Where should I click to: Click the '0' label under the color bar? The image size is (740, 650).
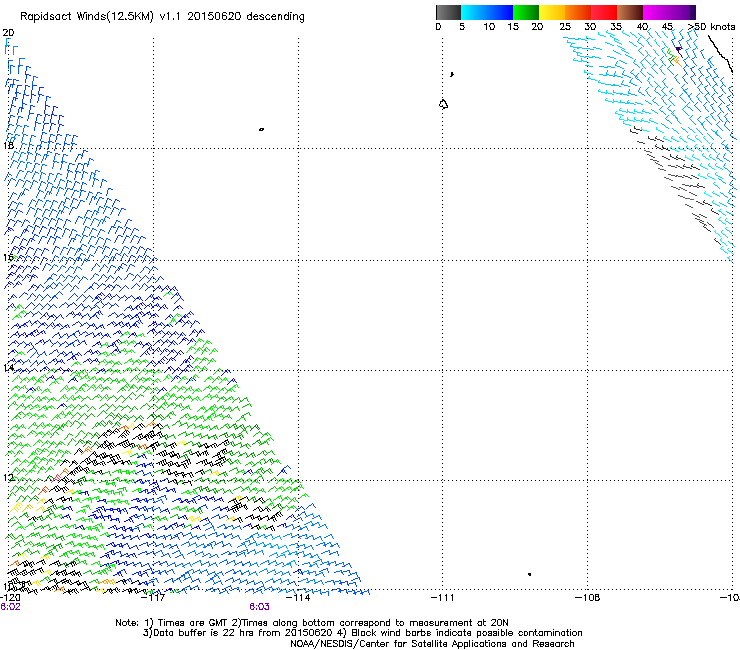point(438,27)
